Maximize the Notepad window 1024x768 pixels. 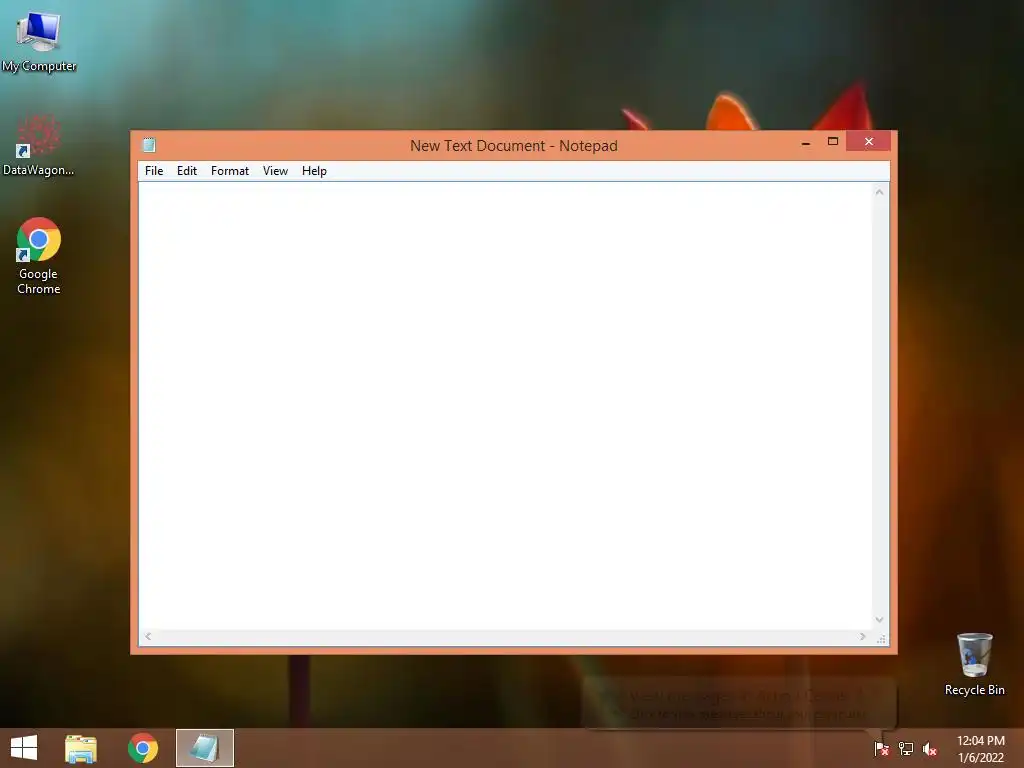[833, 142]
